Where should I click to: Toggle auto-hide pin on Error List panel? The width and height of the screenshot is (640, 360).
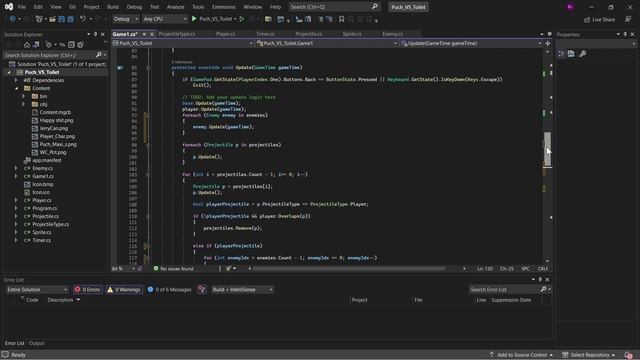click(x=540, y=280)
